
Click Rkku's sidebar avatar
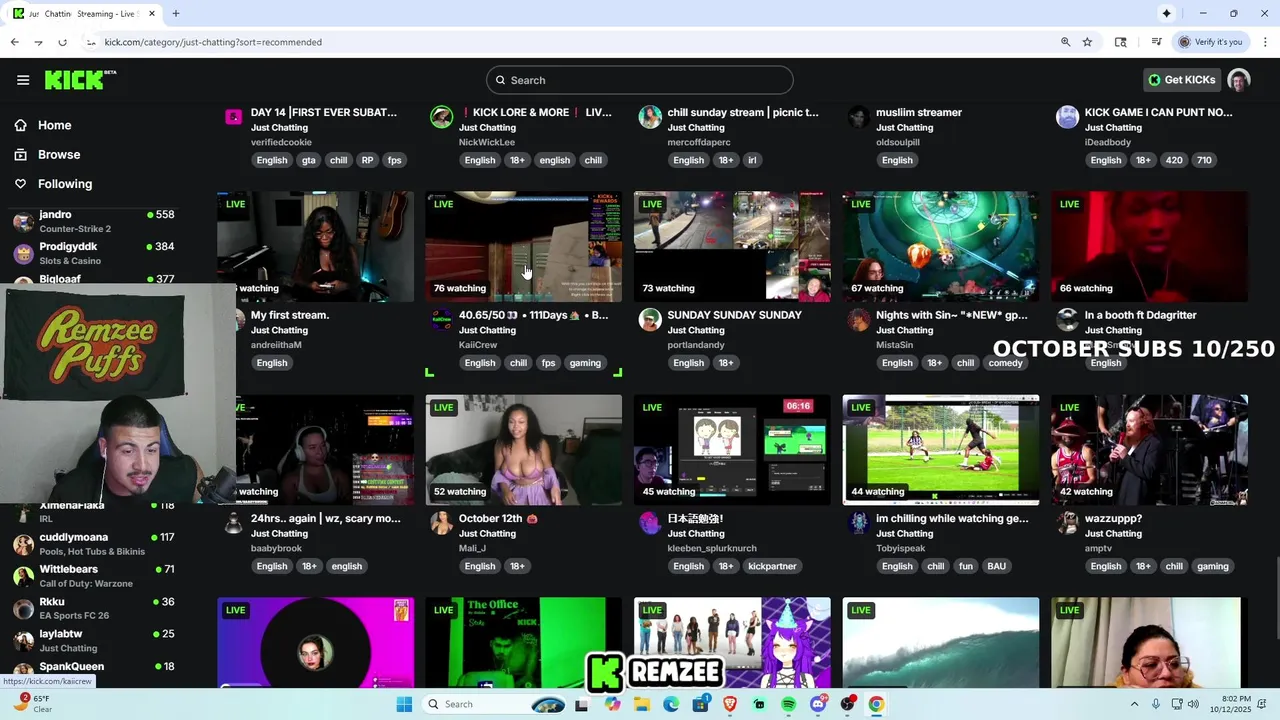click(23, 608)
